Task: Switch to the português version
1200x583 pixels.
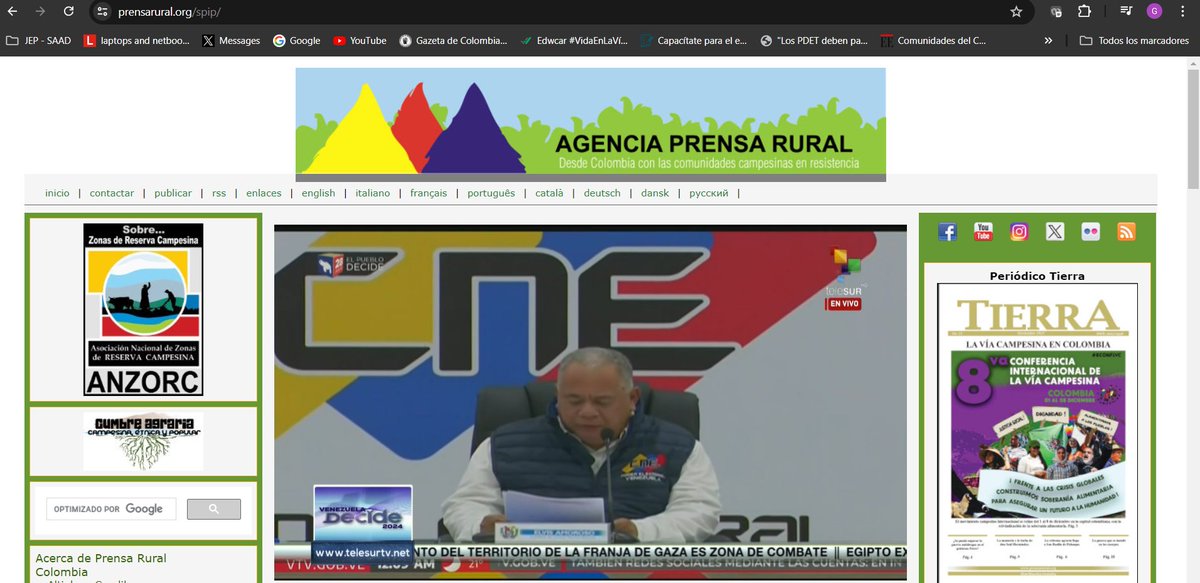Action: (x=491, y=193)
